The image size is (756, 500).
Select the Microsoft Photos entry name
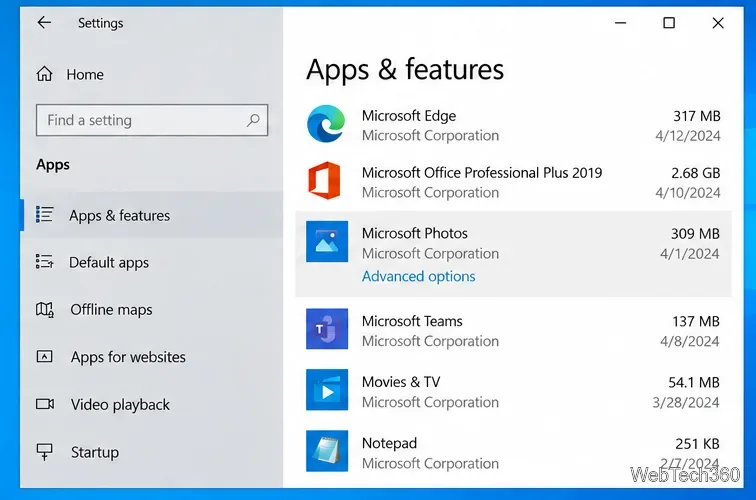coord(415,233)
